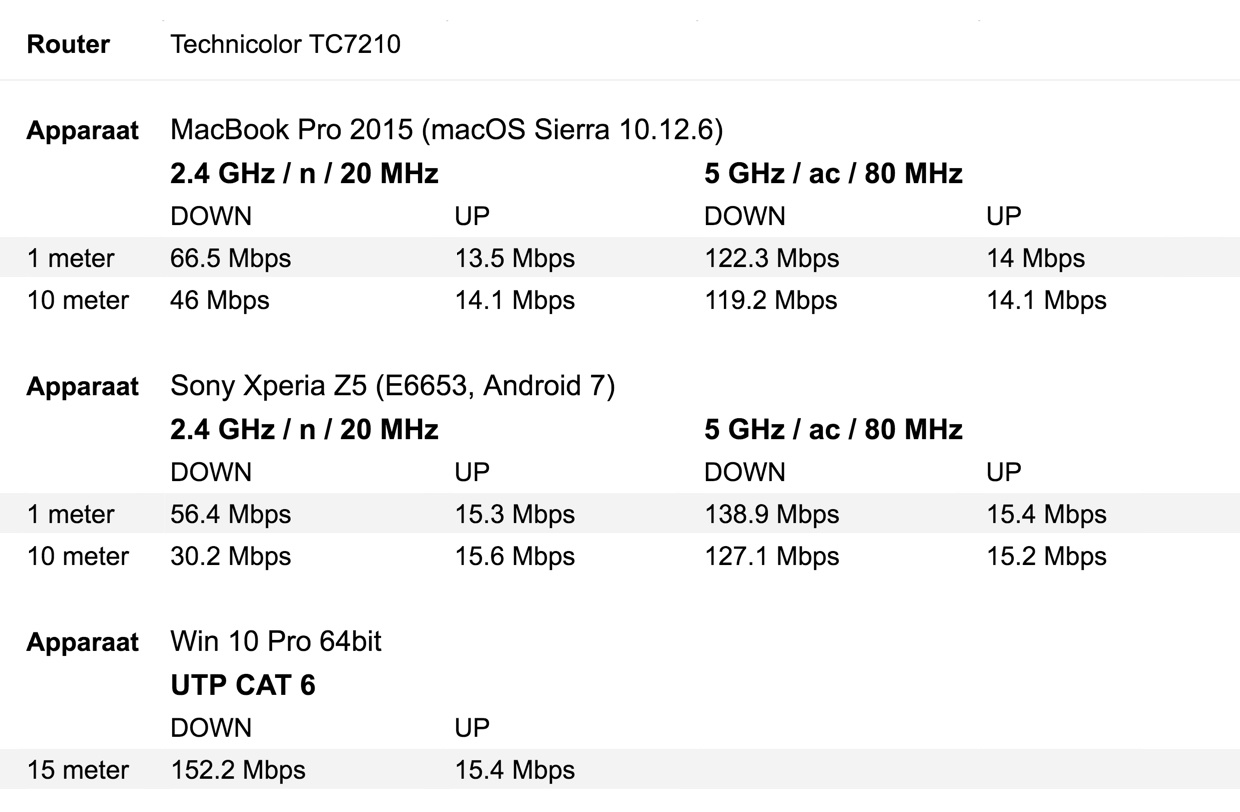The height and width of the screenshot is (812, 1240).
Task: Click the 127.1 Mbps value
Action: pos(772,556)
